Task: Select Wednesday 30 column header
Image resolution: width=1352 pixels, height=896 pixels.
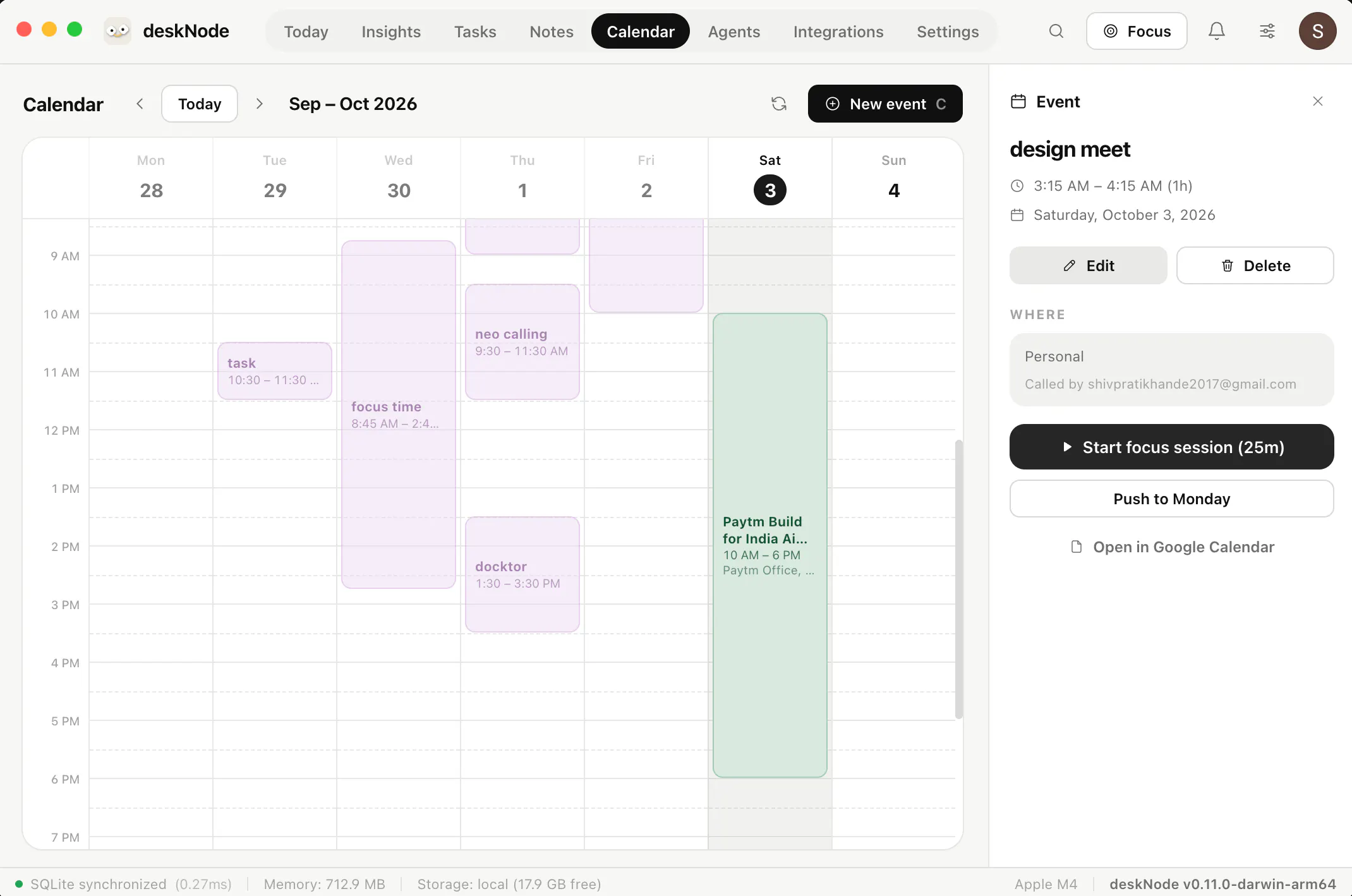Action: pyautogui.click(x=399, y=178)
